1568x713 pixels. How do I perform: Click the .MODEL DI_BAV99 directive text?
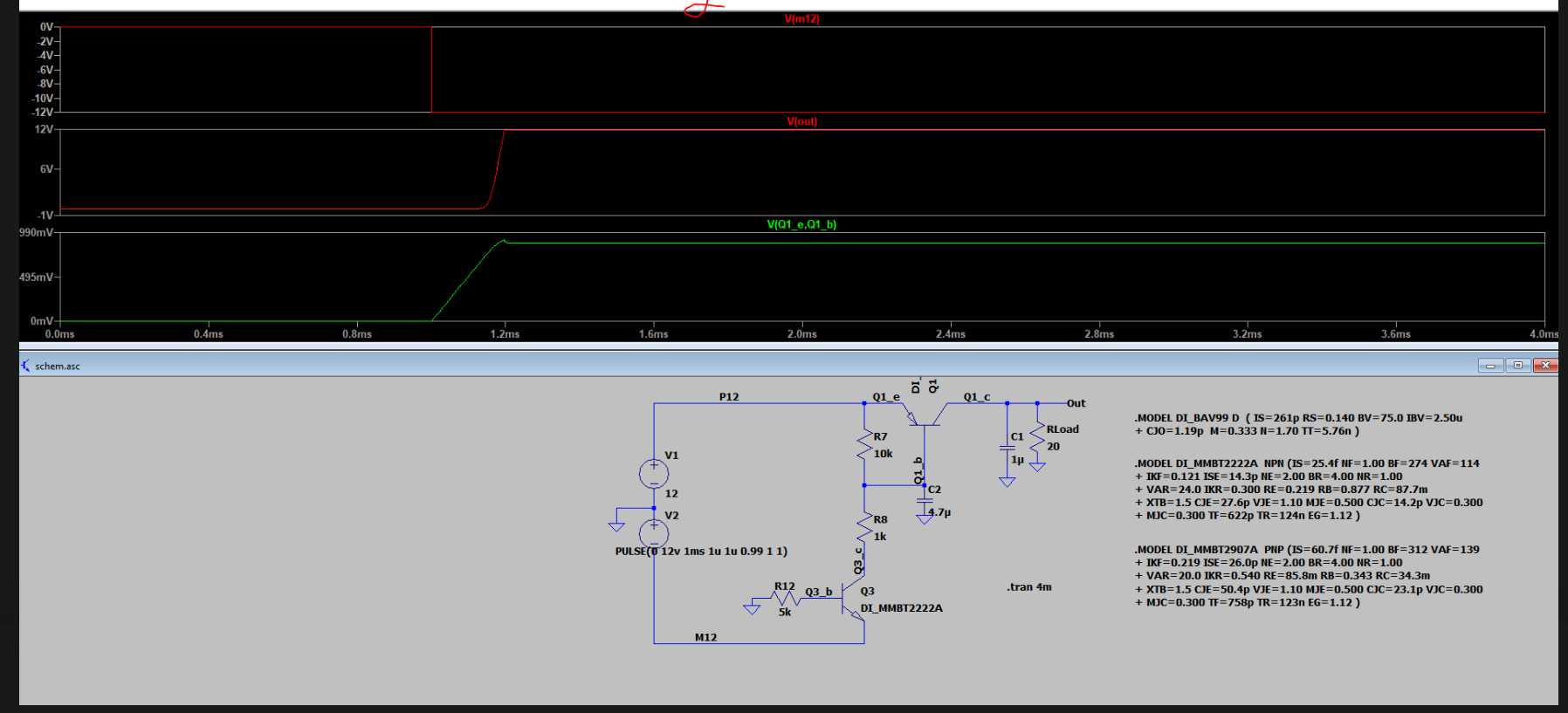pyautogui.click(x=1298, y=424)
